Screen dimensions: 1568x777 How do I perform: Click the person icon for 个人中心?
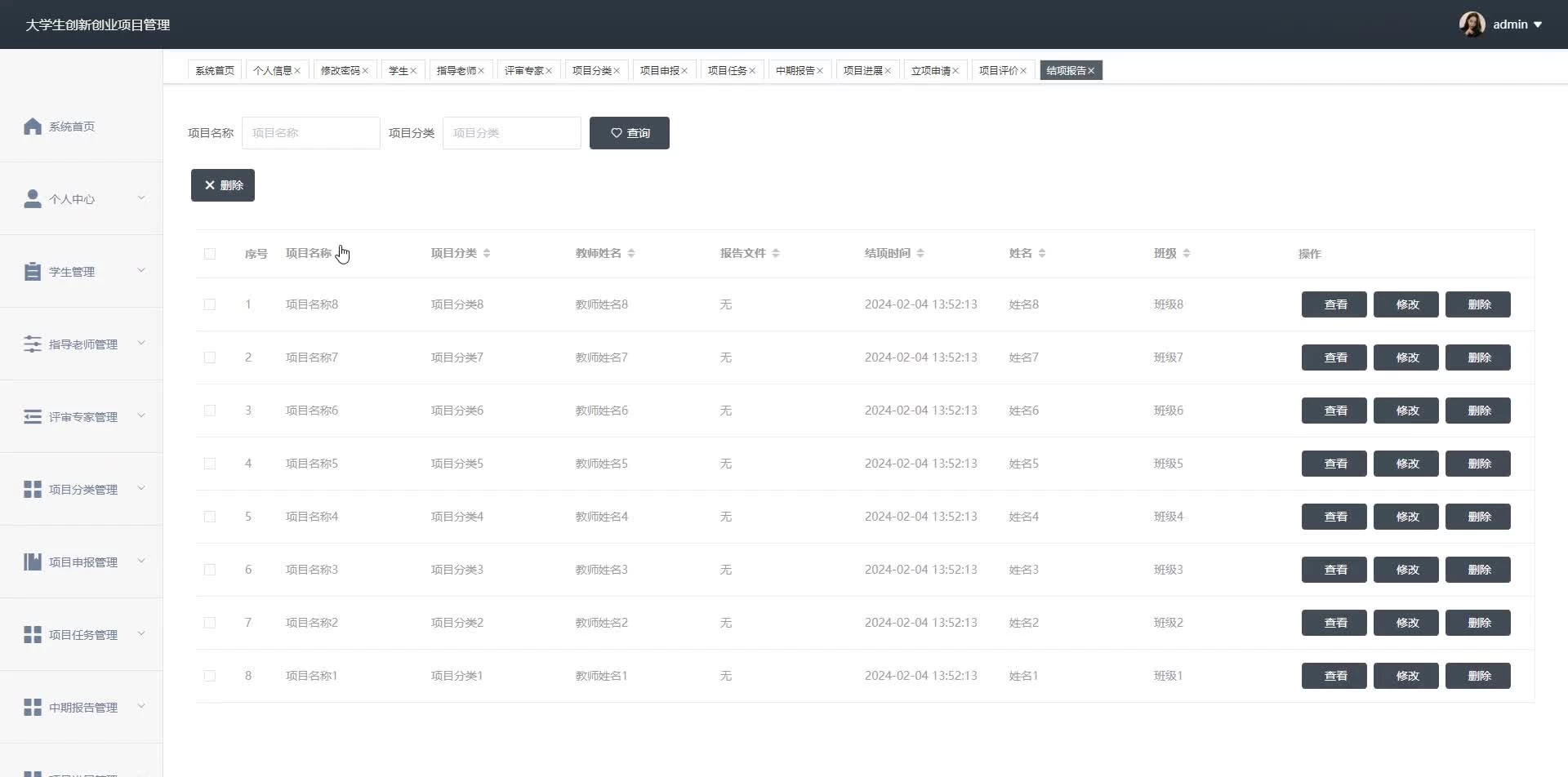33,199
